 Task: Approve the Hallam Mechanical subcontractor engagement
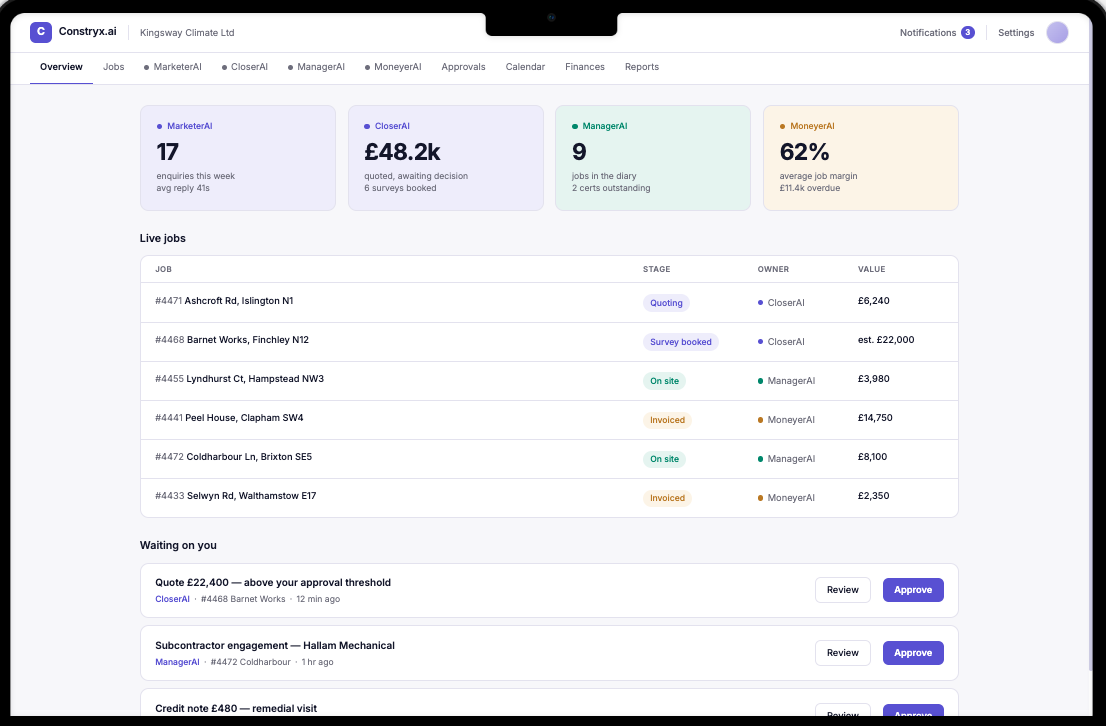point(913,653)
